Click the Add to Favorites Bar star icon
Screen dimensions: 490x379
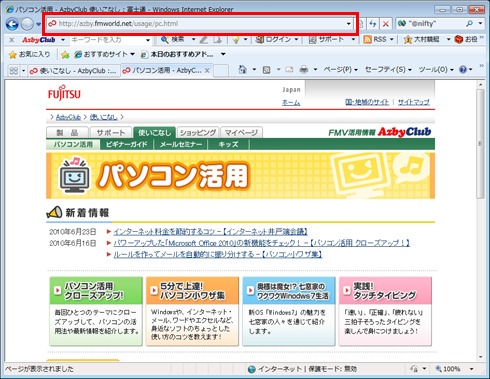65,55
